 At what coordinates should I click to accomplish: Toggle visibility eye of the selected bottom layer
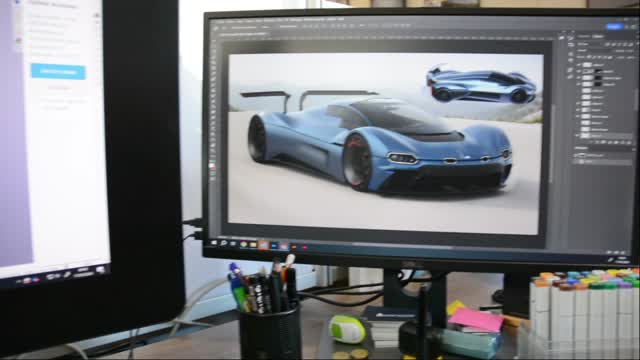pyautogui.click(x=578, y=136)
